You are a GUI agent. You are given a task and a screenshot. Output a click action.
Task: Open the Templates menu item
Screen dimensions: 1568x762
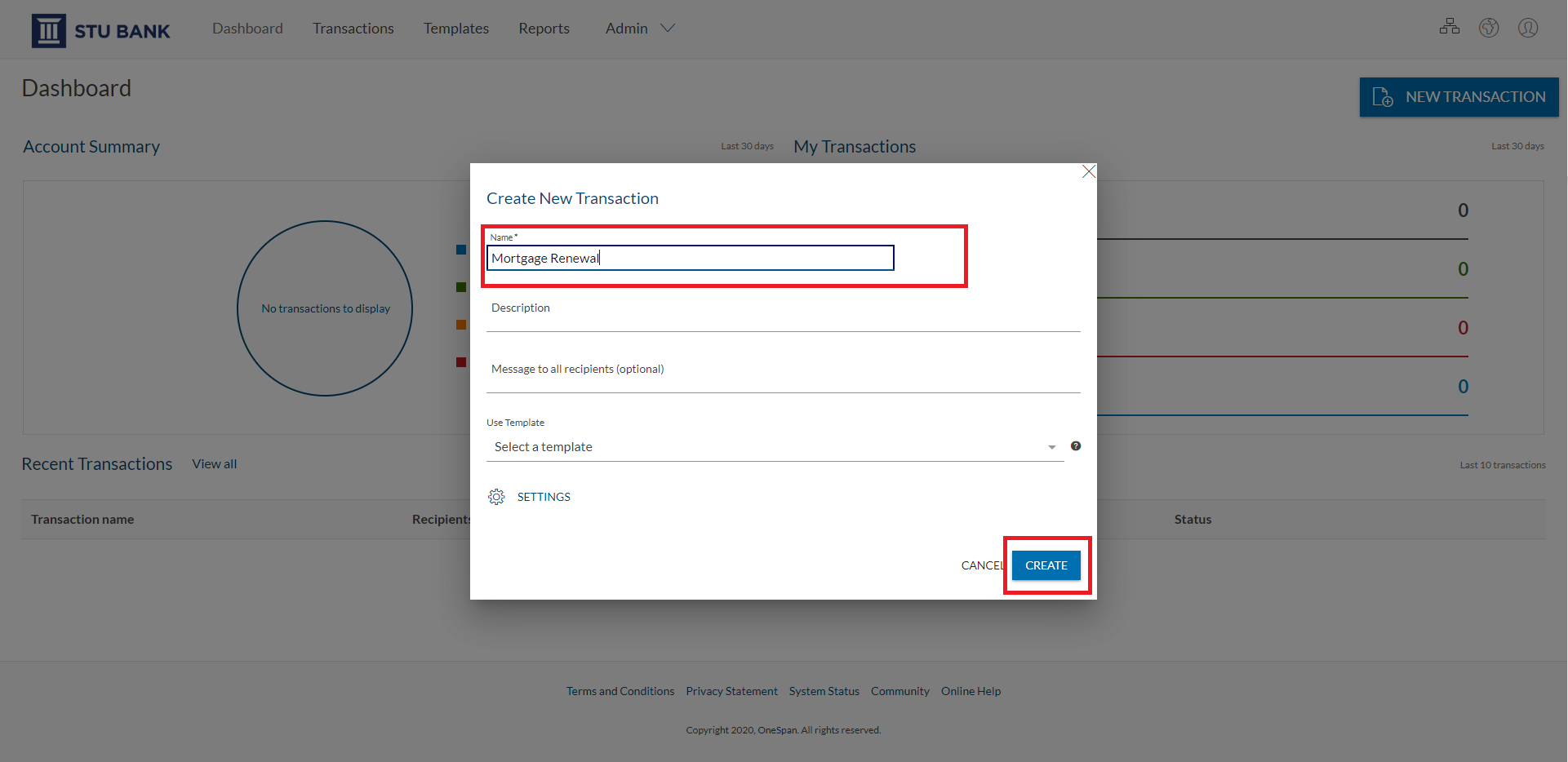pyautogui.click(x=455, y=29)
